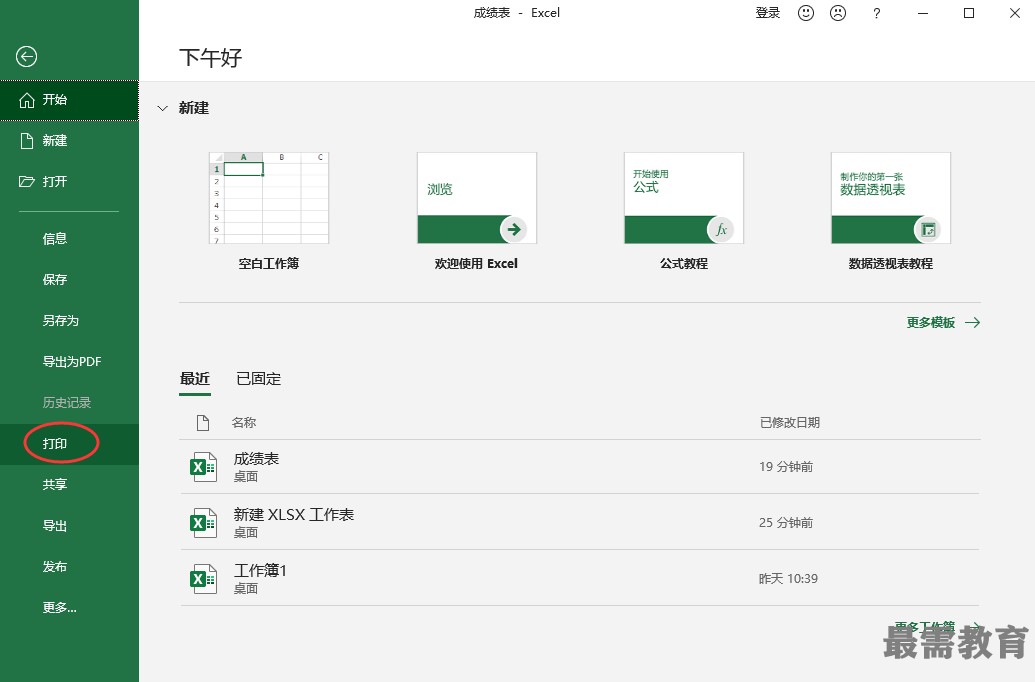Screen dimensions: 1035x682
Task: Click the Excel file icon beside 工作簿1
Action: coord(203,579)
